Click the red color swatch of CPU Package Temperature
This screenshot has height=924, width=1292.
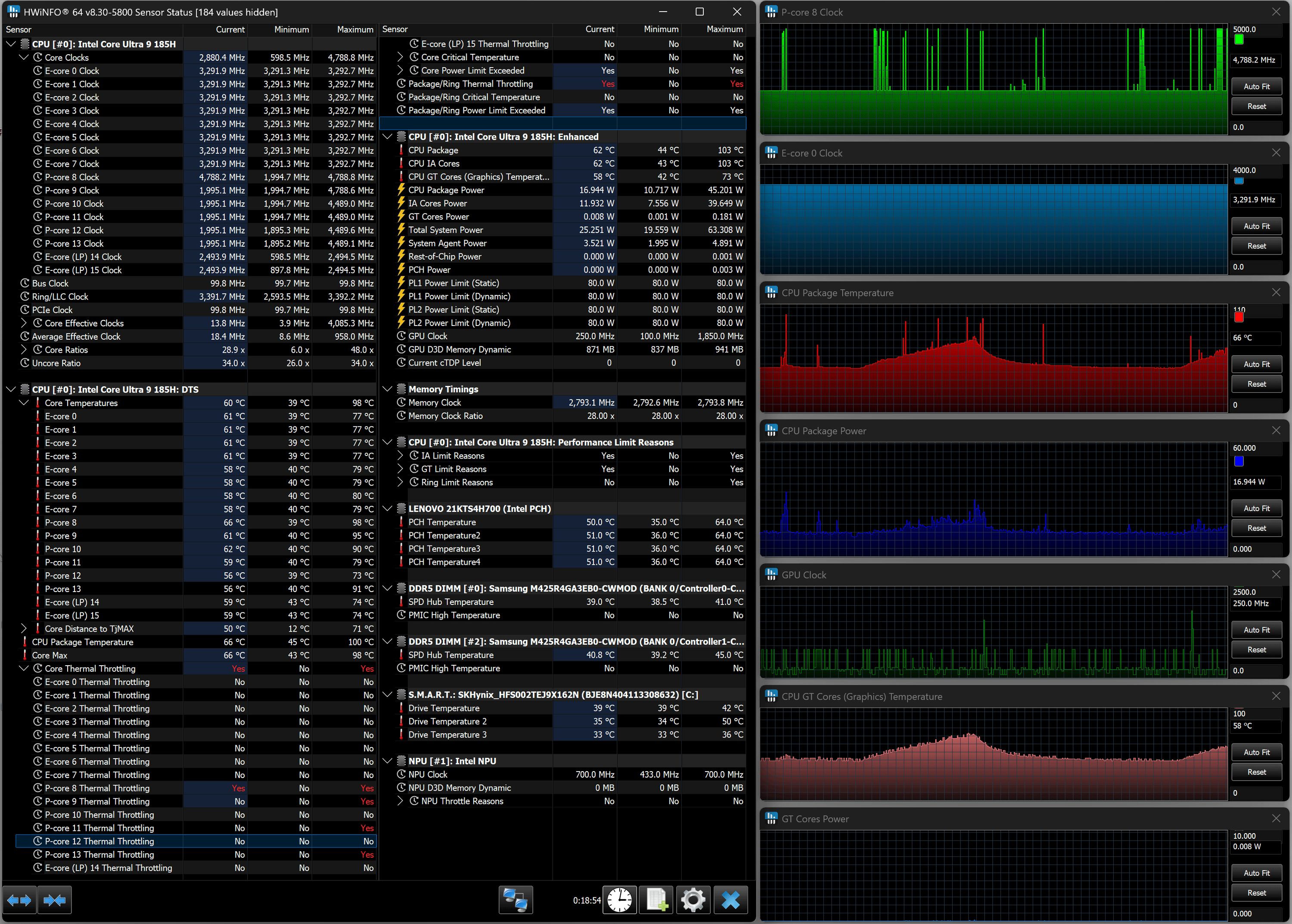(x=1239, y=317)
